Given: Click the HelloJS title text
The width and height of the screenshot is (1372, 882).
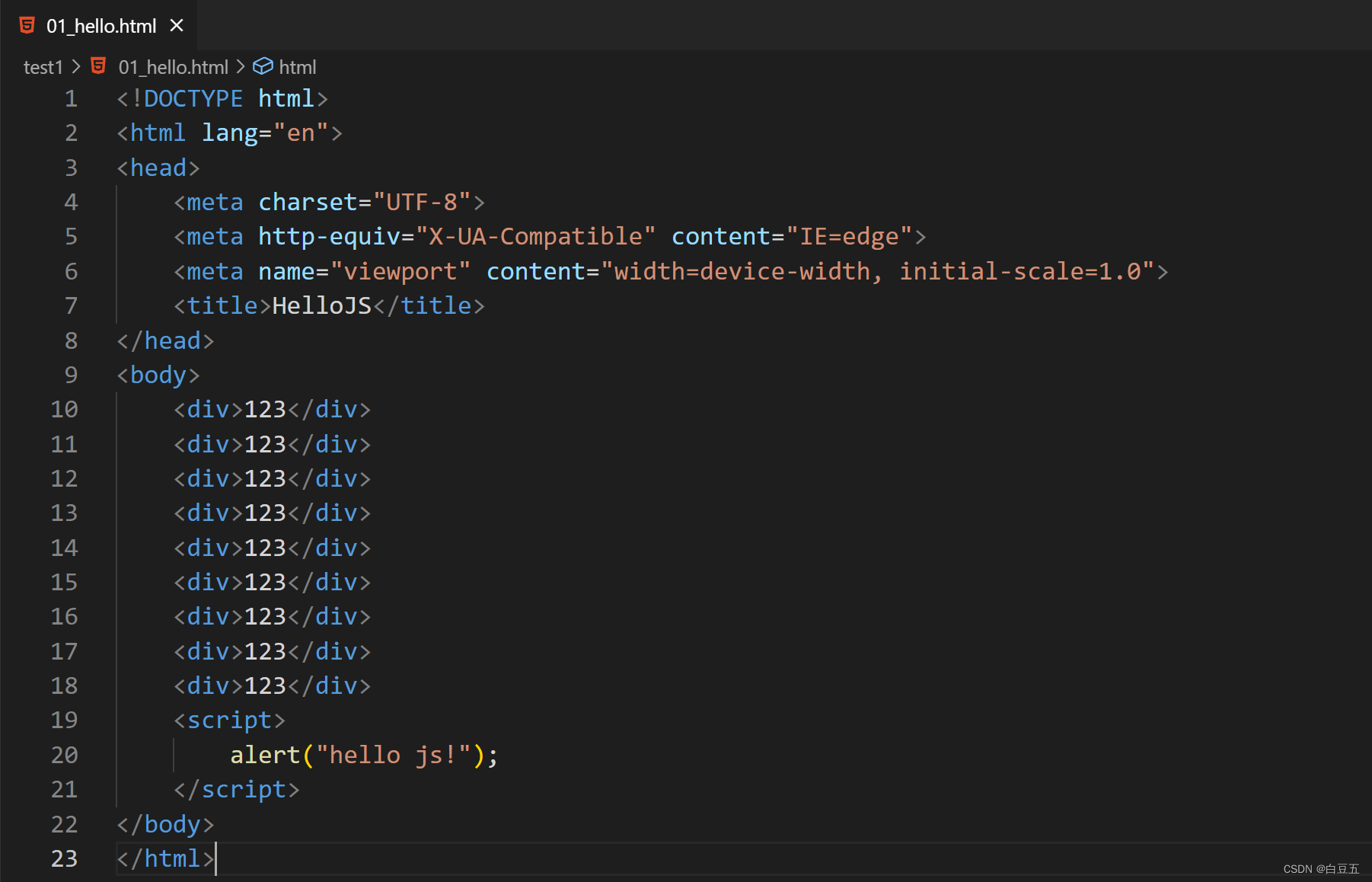Looking at the screenshot, I should pyautogui.click(x=322, y=305).
